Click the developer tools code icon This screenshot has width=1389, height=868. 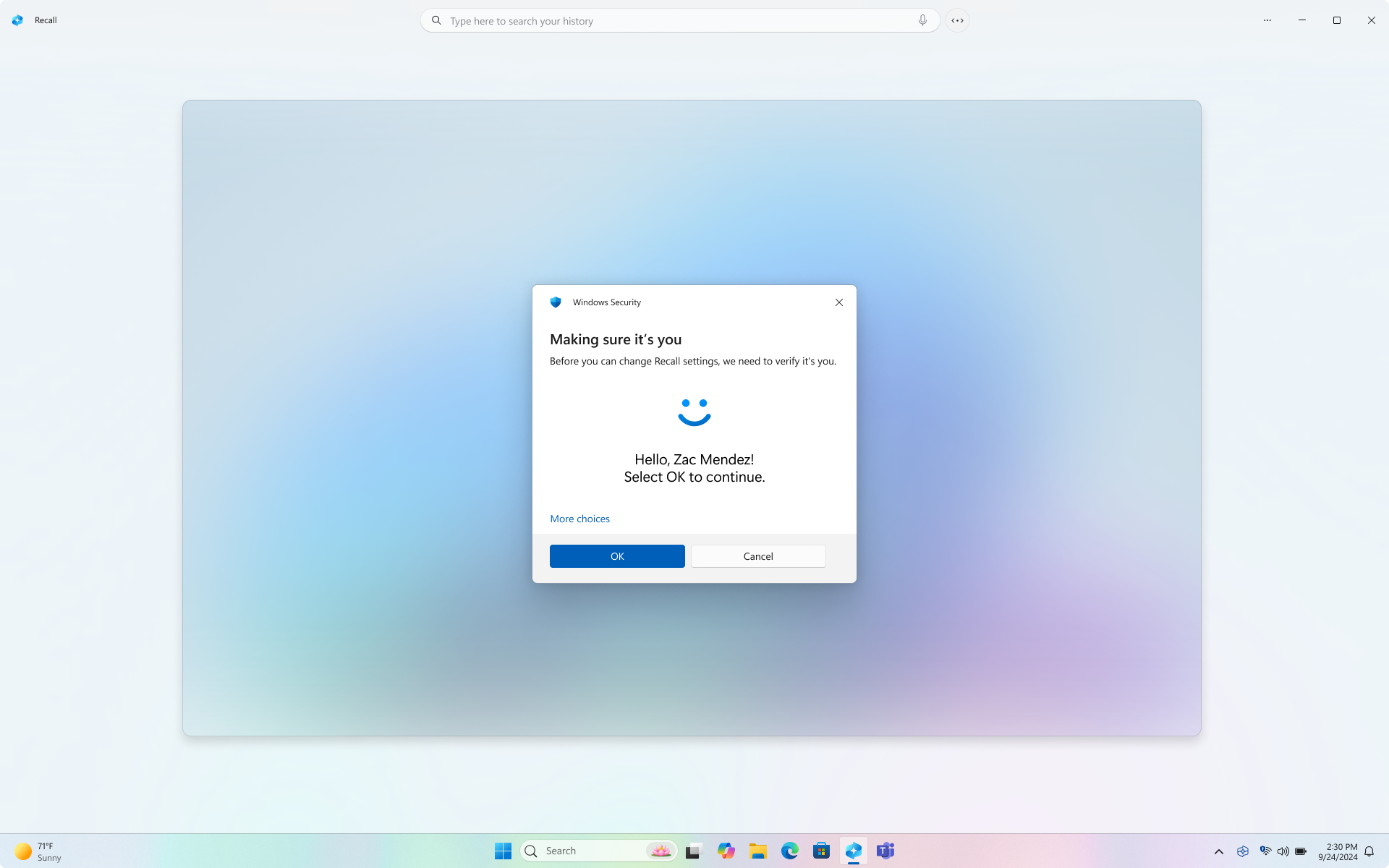958,20
